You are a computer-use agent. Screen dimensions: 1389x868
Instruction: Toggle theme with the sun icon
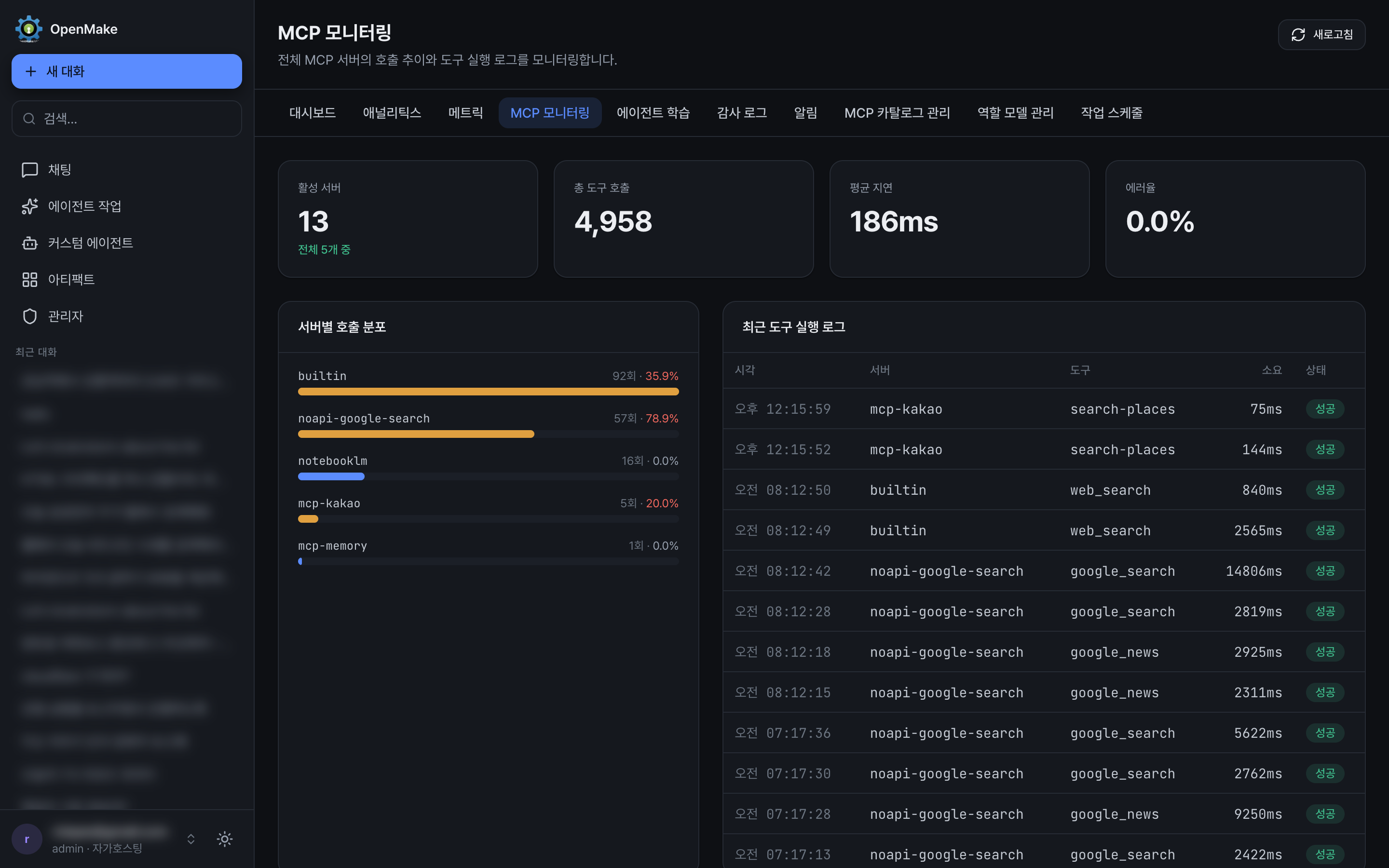[224, 839]
